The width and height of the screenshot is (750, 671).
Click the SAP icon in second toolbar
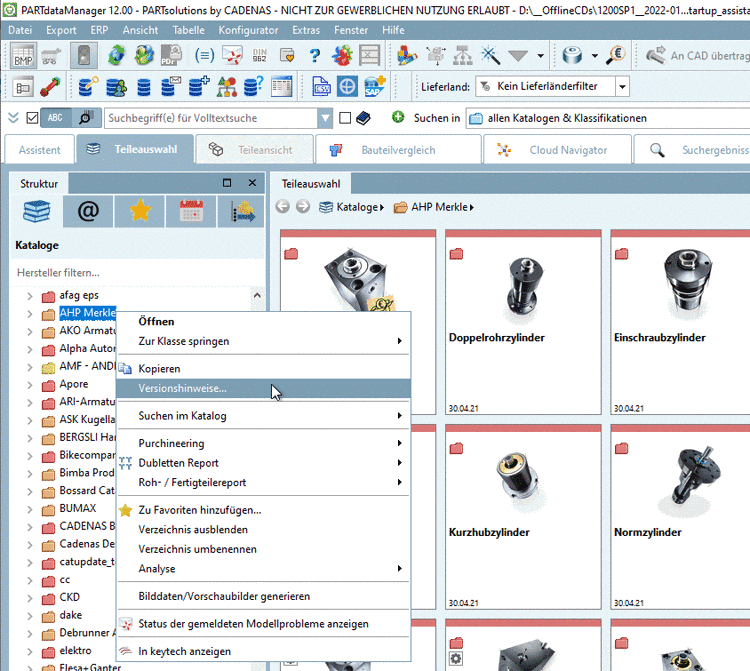tap(374, 87)
